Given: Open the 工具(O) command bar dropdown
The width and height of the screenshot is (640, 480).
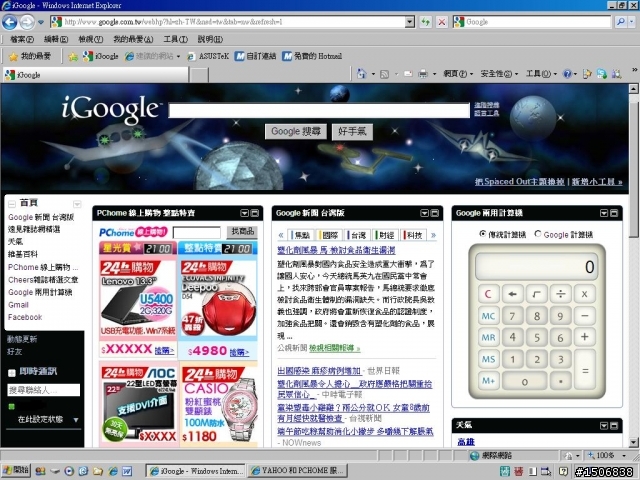Looking at the screenshot, I should 541,74.
